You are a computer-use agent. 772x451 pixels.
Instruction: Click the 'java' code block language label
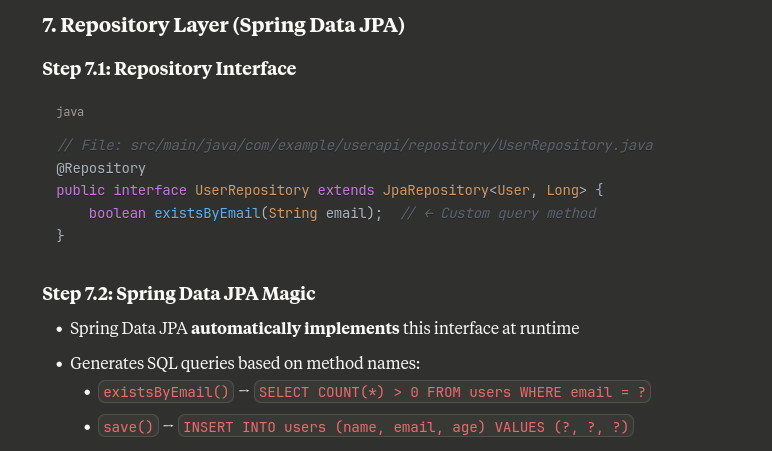click(70, 112)
